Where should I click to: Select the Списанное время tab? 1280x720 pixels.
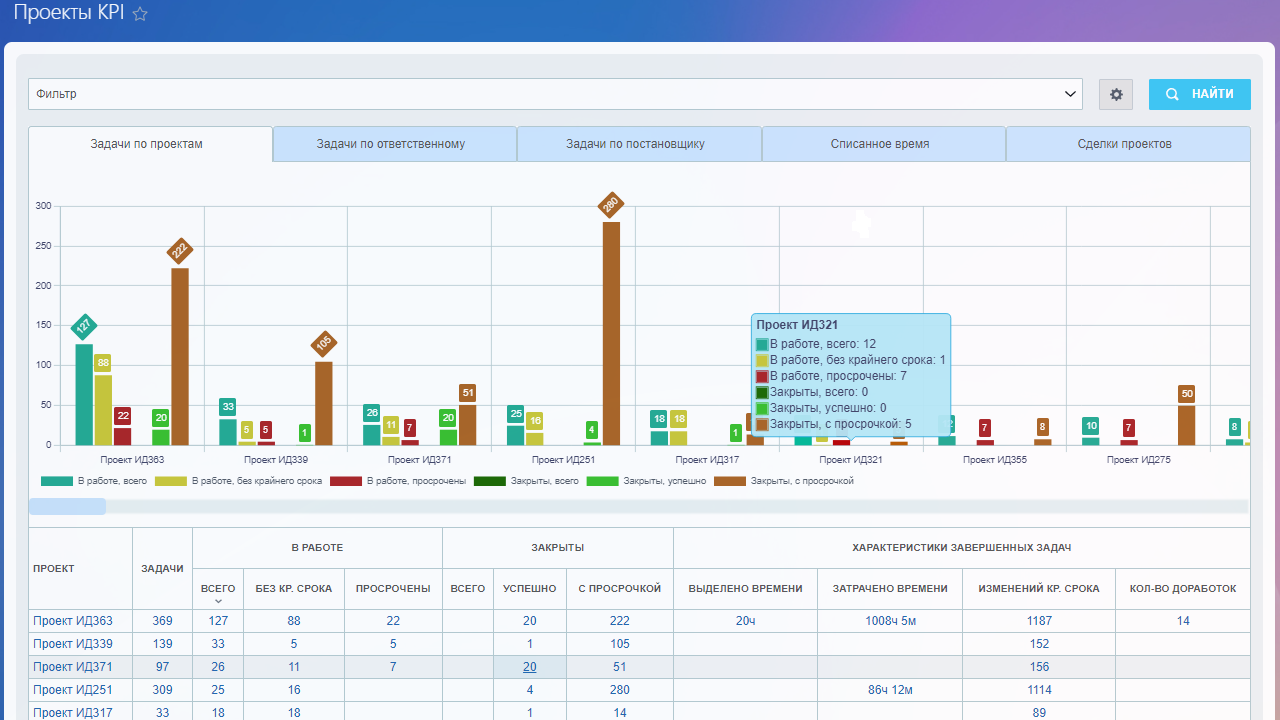(880, 144)
